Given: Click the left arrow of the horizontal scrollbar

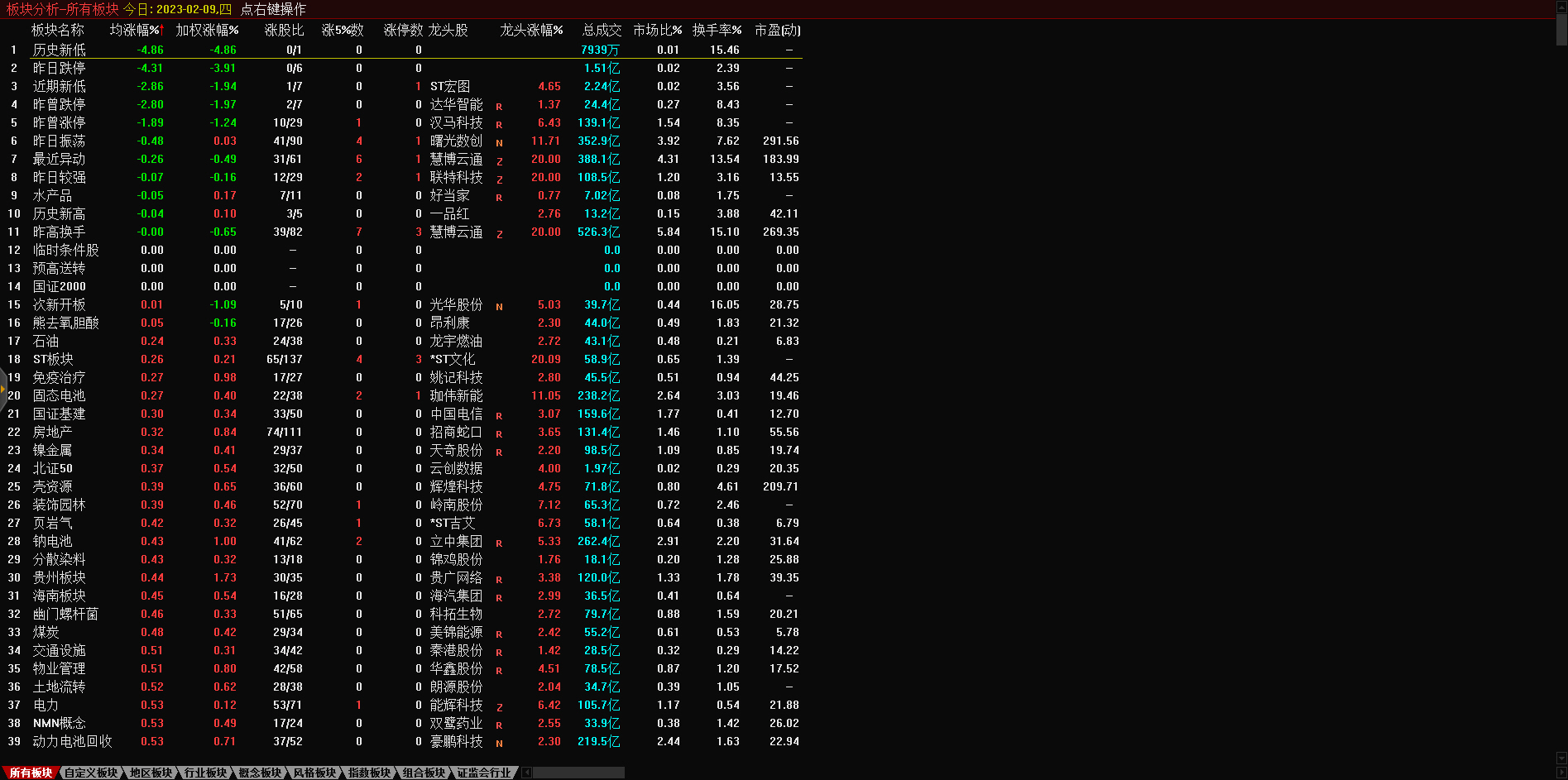Looking at the screenshot, I should (527, 773).
